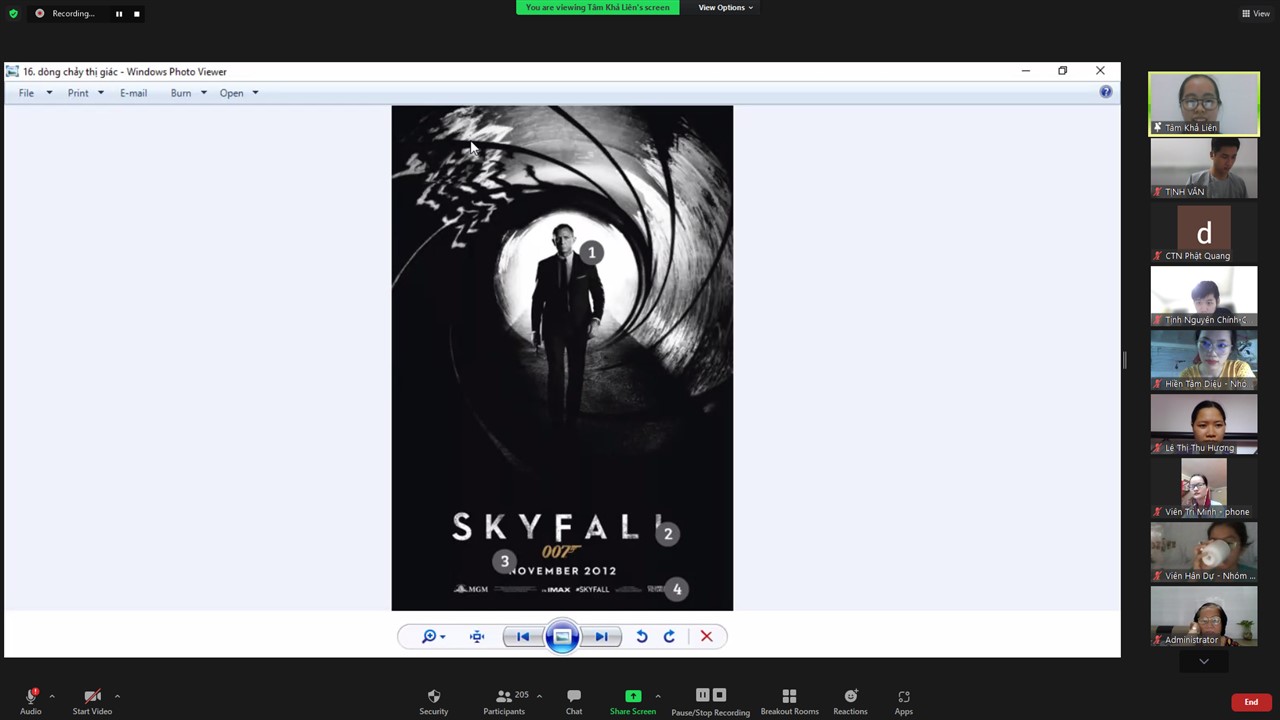Open the File menu
The height and width of the screenshot is (720, 1280).
click(26, 93)
